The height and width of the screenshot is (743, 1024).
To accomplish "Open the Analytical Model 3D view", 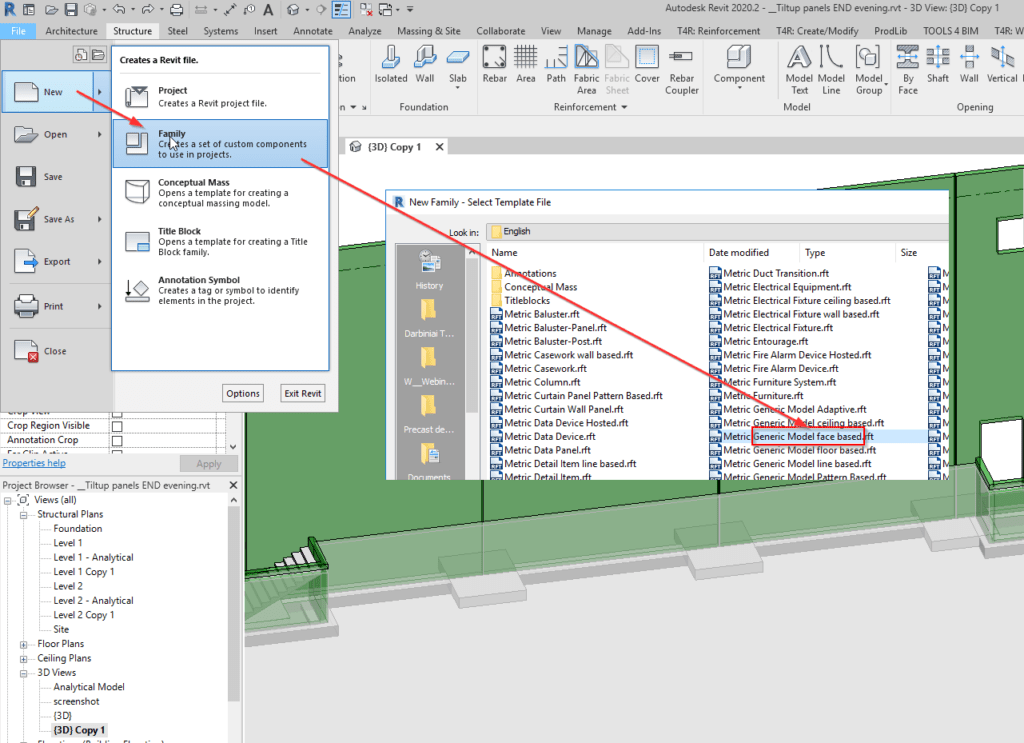I will (89, 687).
